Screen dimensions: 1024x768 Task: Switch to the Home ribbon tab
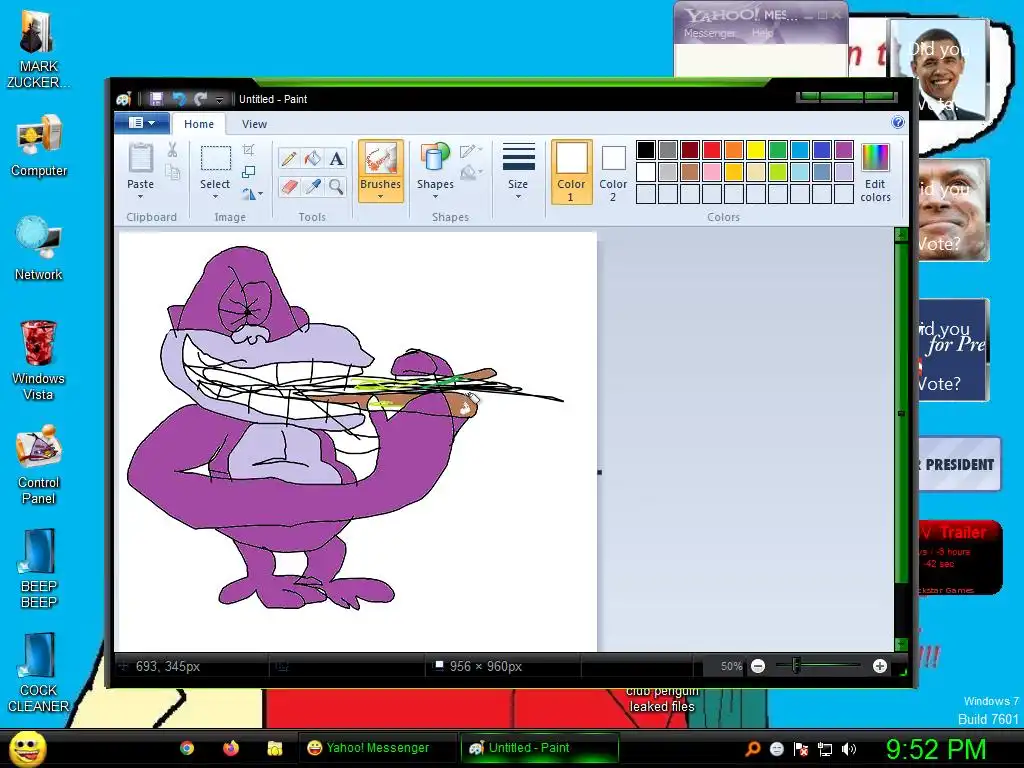[x=199, y=124]
